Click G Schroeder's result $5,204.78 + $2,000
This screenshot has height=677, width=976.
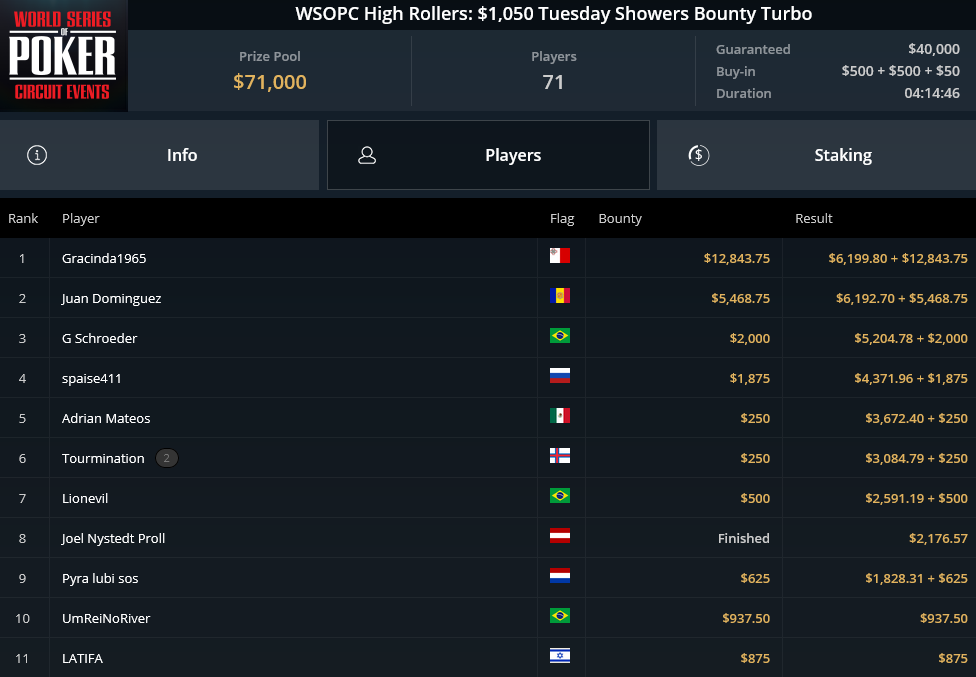[x=911, y=338]
